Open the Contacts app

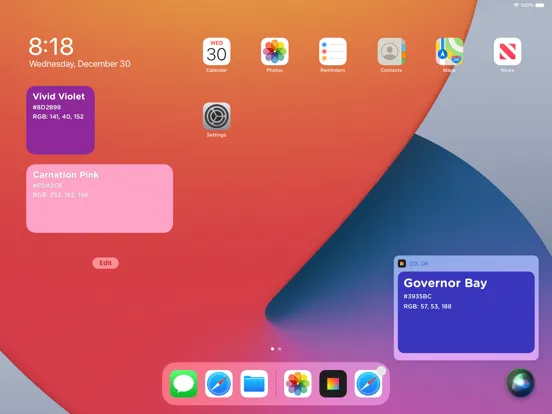tap(391, 51)
